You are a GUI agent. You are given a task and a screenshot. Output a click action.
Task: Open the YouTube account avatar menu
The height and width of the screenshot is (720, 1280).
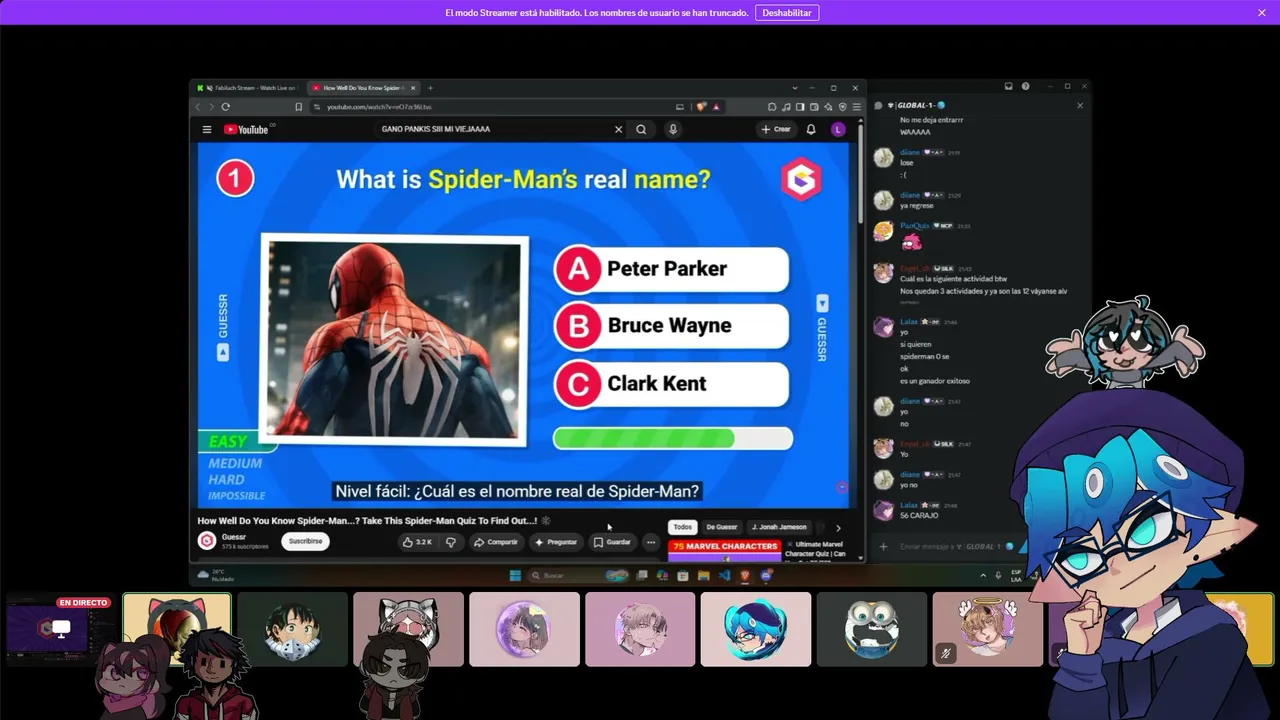pos(838,129)
